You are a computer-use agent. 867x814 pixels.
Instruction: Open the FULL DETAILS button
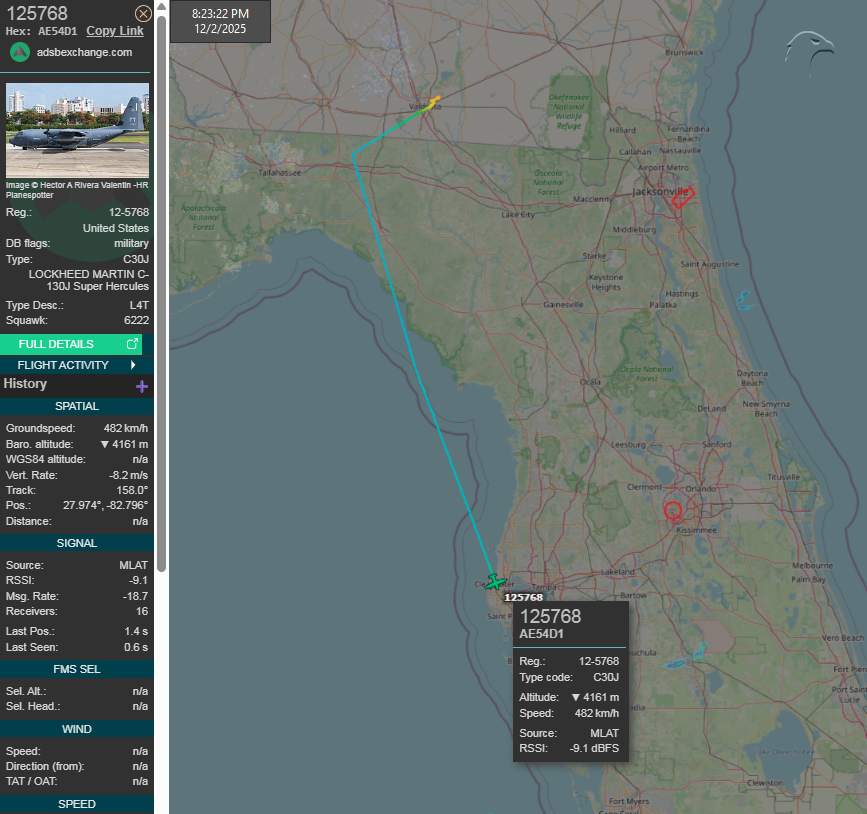click(71, 344)
